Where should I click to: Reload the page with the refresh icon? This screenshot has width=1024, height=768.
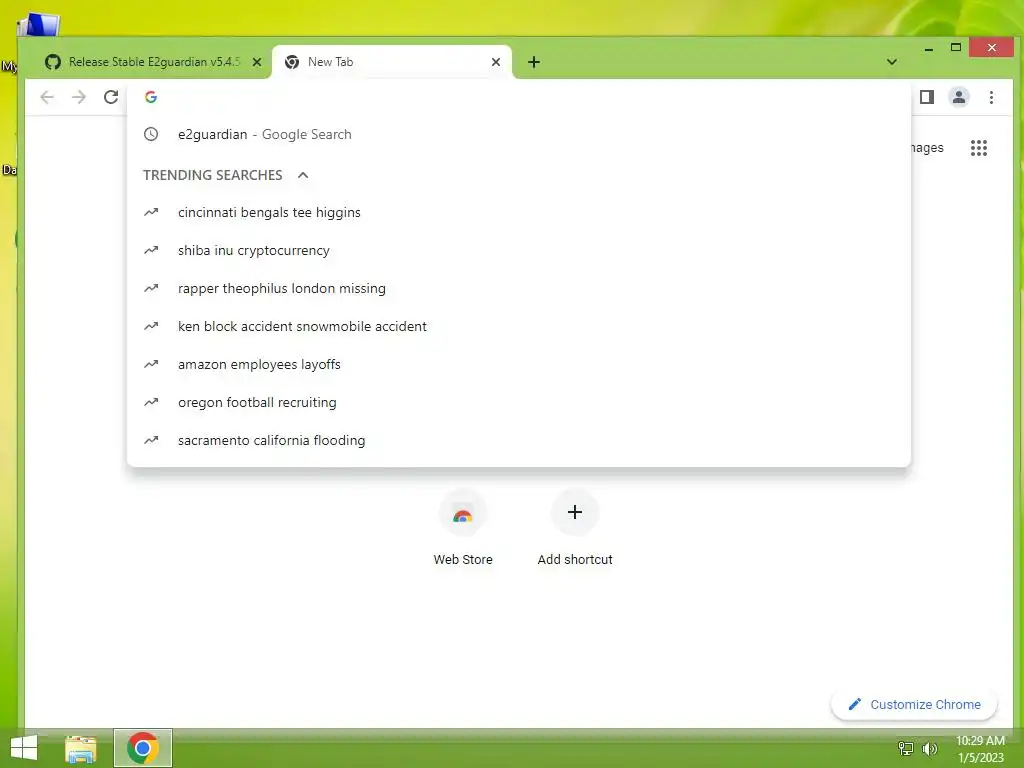[111, 97]
